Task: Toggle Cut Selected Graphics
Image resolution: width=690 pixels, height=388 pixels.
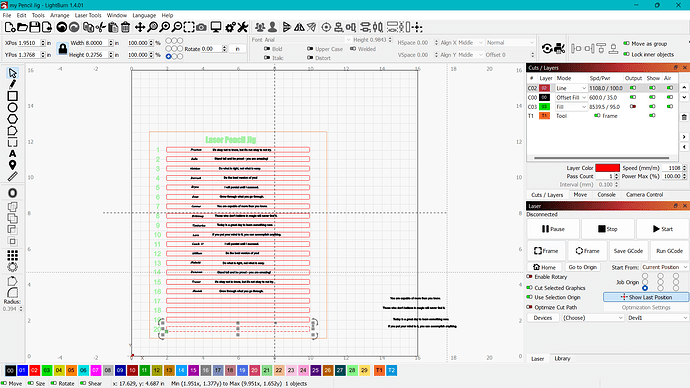Action: tap(529, 288)
